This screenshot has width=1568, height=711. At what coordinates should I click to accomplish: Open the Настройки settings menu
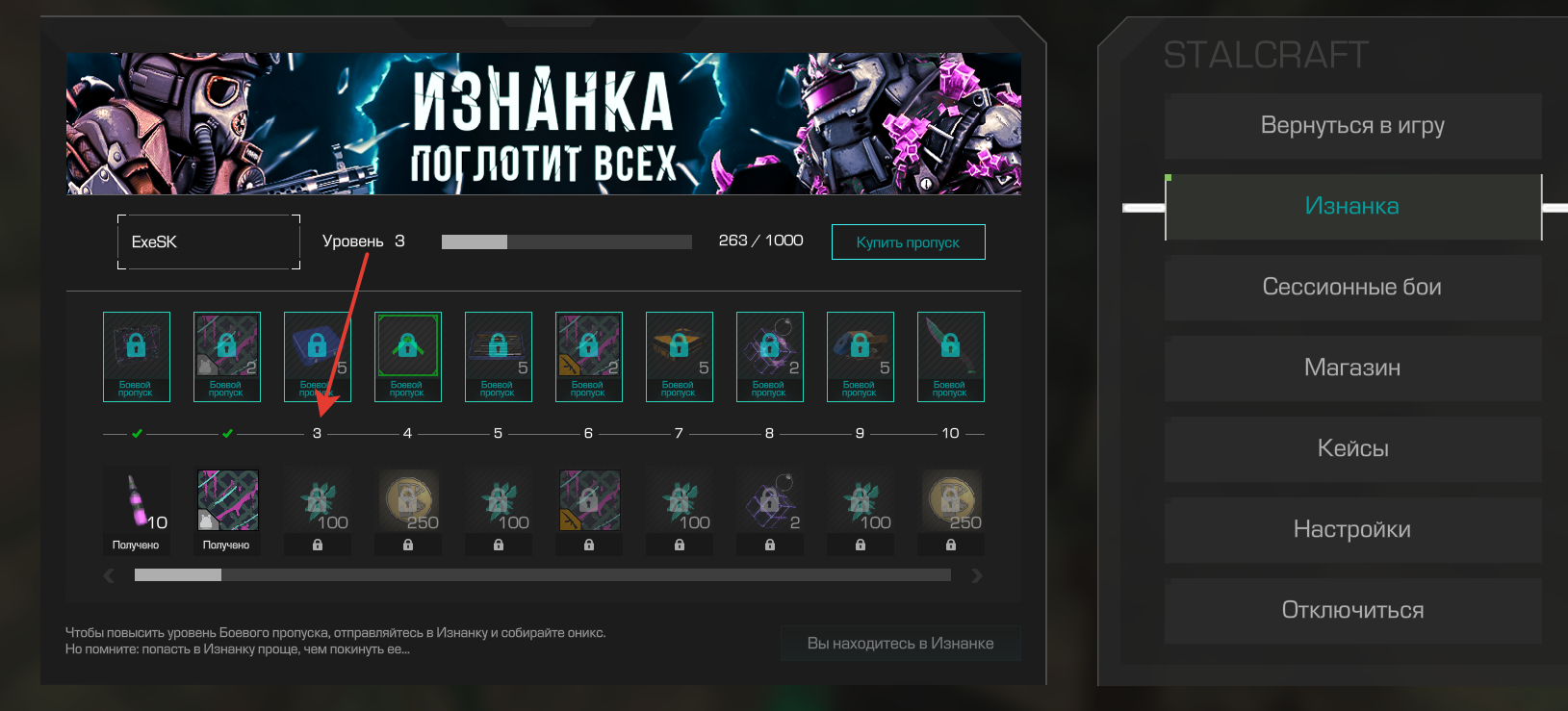click(1352, 530)
